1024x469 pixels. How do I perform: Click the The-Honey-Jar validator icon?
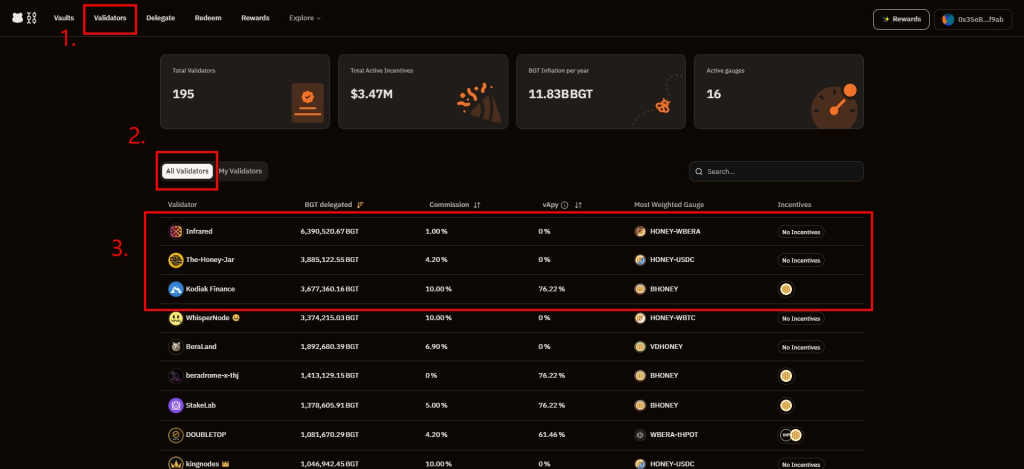[176, 260]
